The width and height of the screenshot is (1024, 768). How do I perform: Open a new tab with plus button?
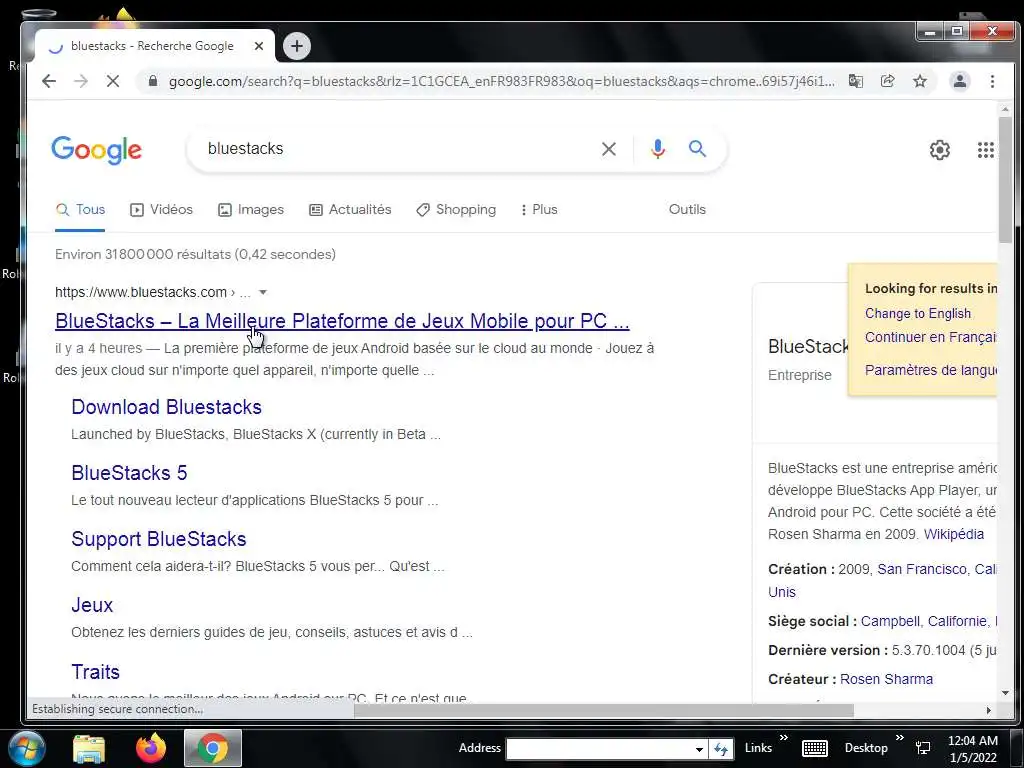point(297,46)
